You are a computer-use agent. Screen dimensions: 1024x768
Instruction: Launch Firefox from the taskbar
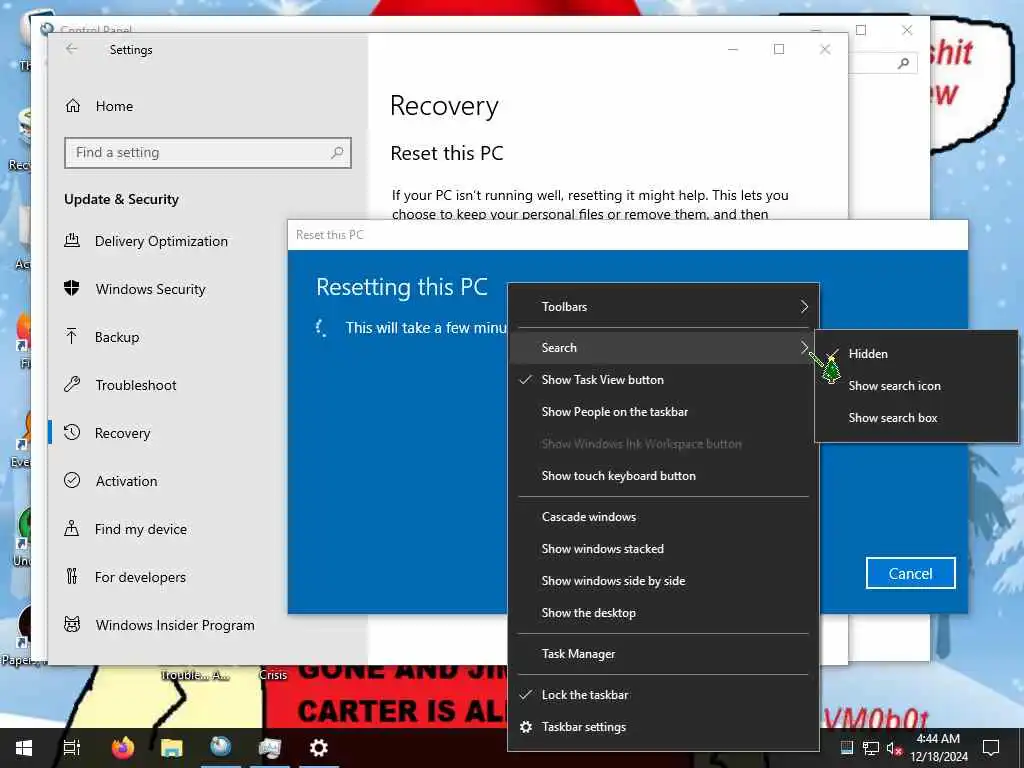click(122, 748)
